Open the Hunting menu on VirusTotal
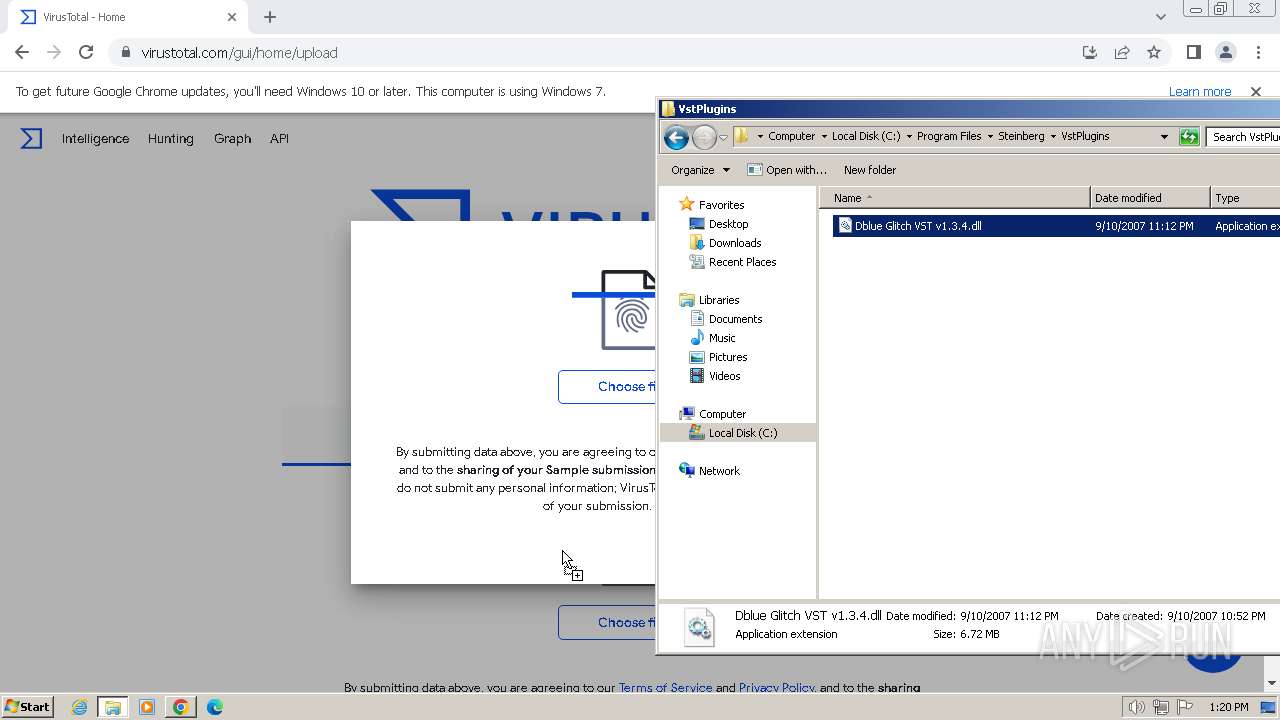The width and height of the screenshot is (1280, 720). [x=170, y=139]
